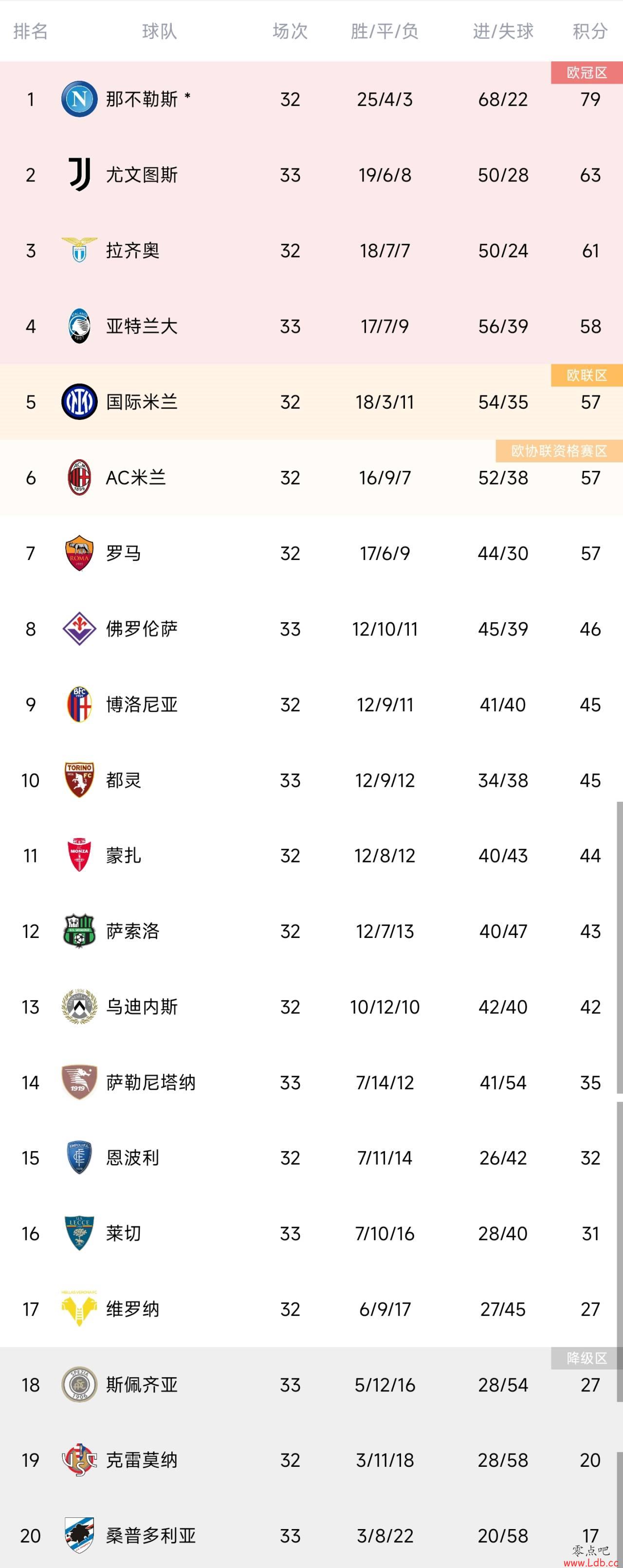Select the 降级区 zone label
The image size is (623, 1568).
click(x=587, y=1358)
